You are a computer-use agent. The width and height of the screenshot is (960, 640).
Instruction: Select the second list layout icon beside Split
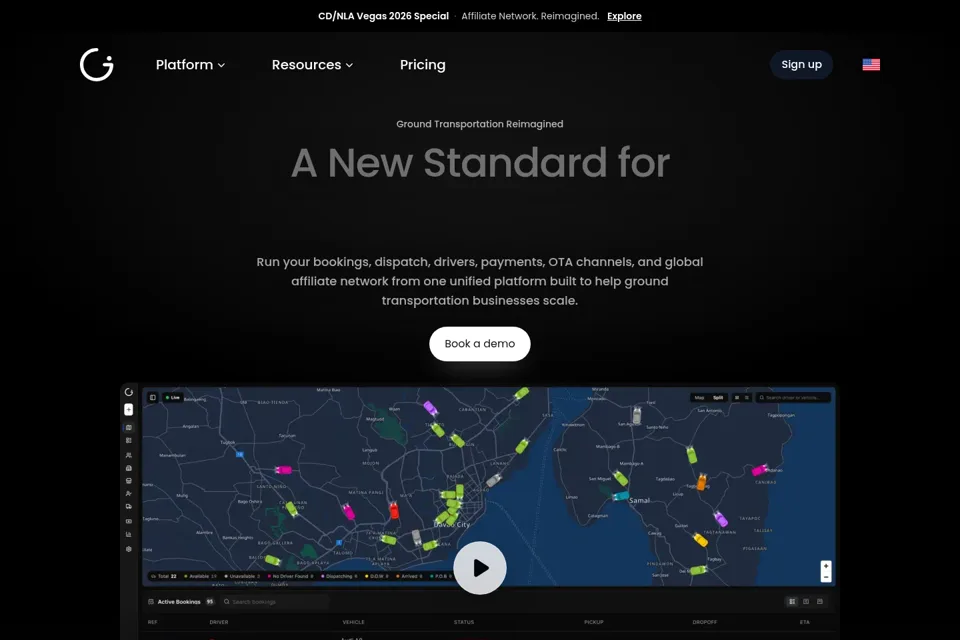tap(746, 397)
